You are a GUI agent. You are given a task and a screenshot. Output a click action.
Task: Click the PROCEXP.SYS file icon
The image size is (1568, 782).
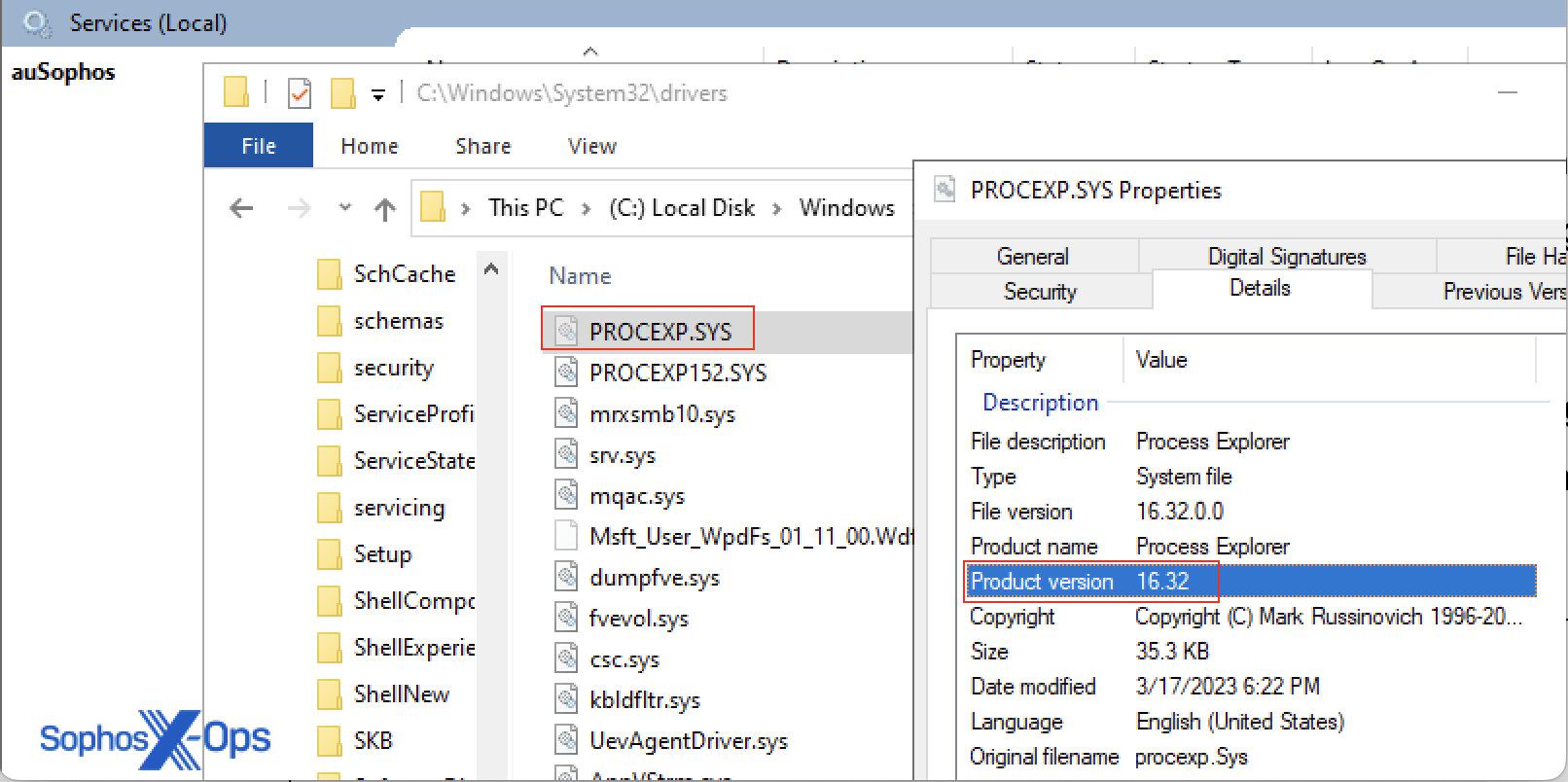[566, 332]
